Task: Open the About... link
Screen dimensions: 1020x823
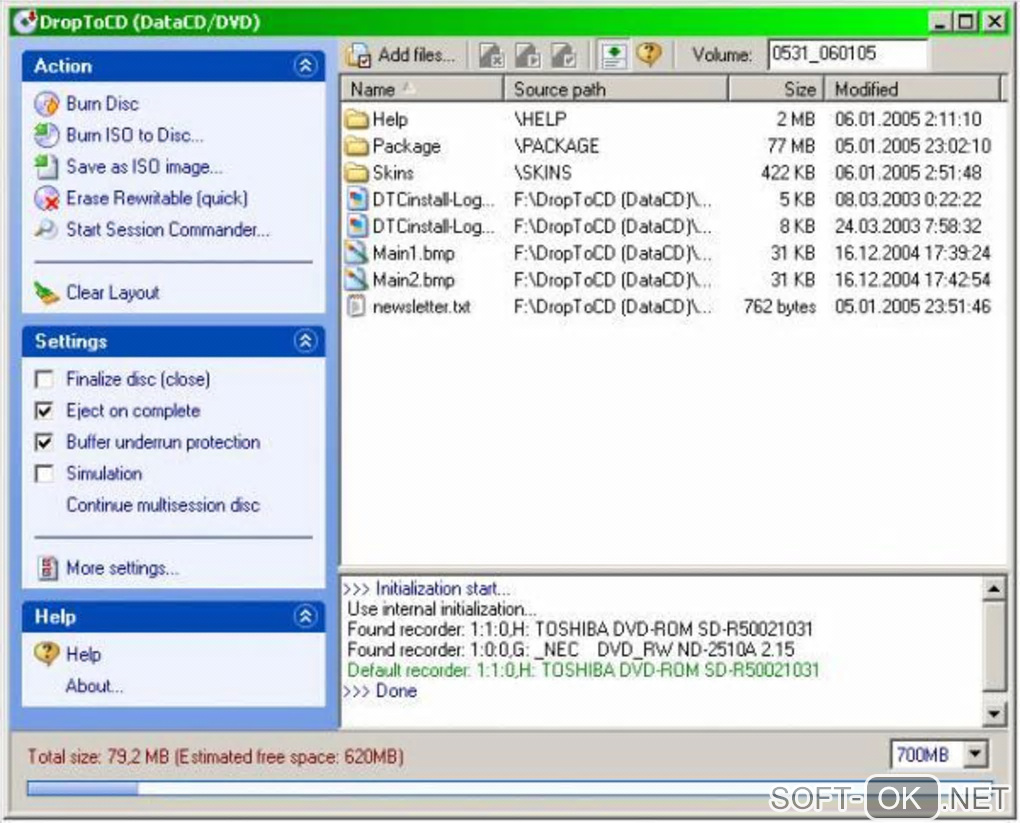Action: coord(94,686)
